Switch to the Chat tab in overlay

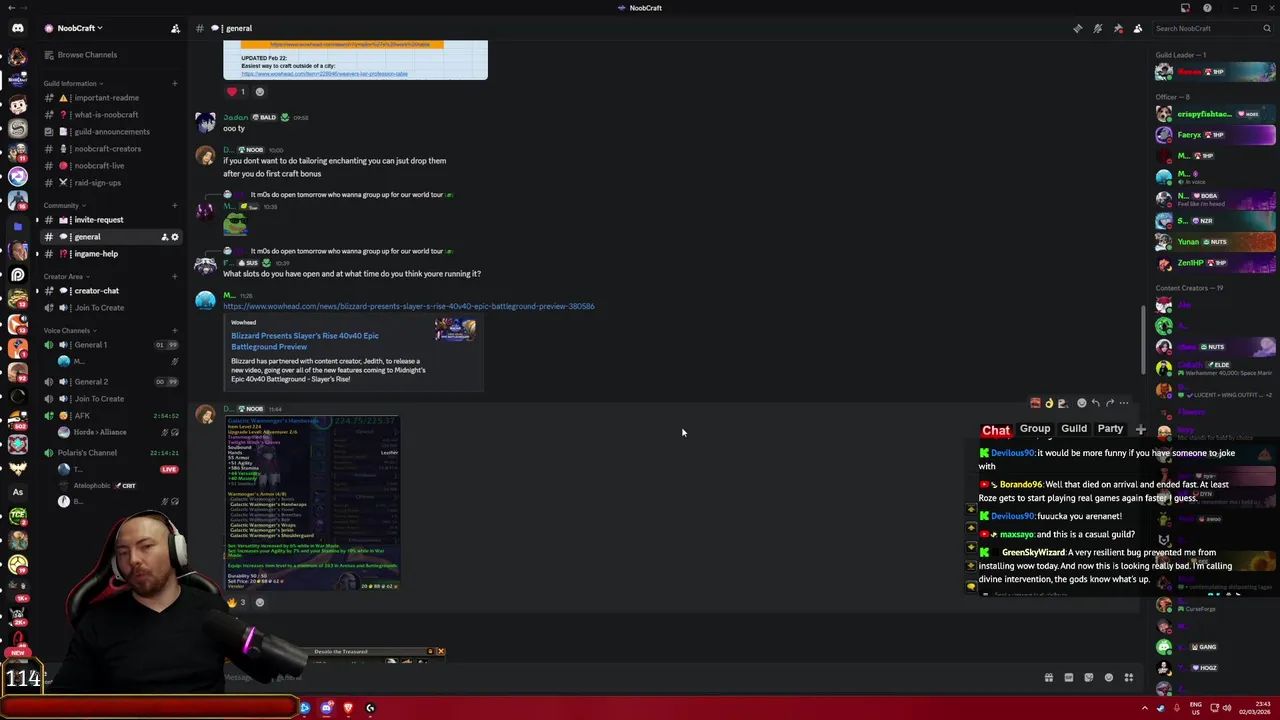coord(996,430)
